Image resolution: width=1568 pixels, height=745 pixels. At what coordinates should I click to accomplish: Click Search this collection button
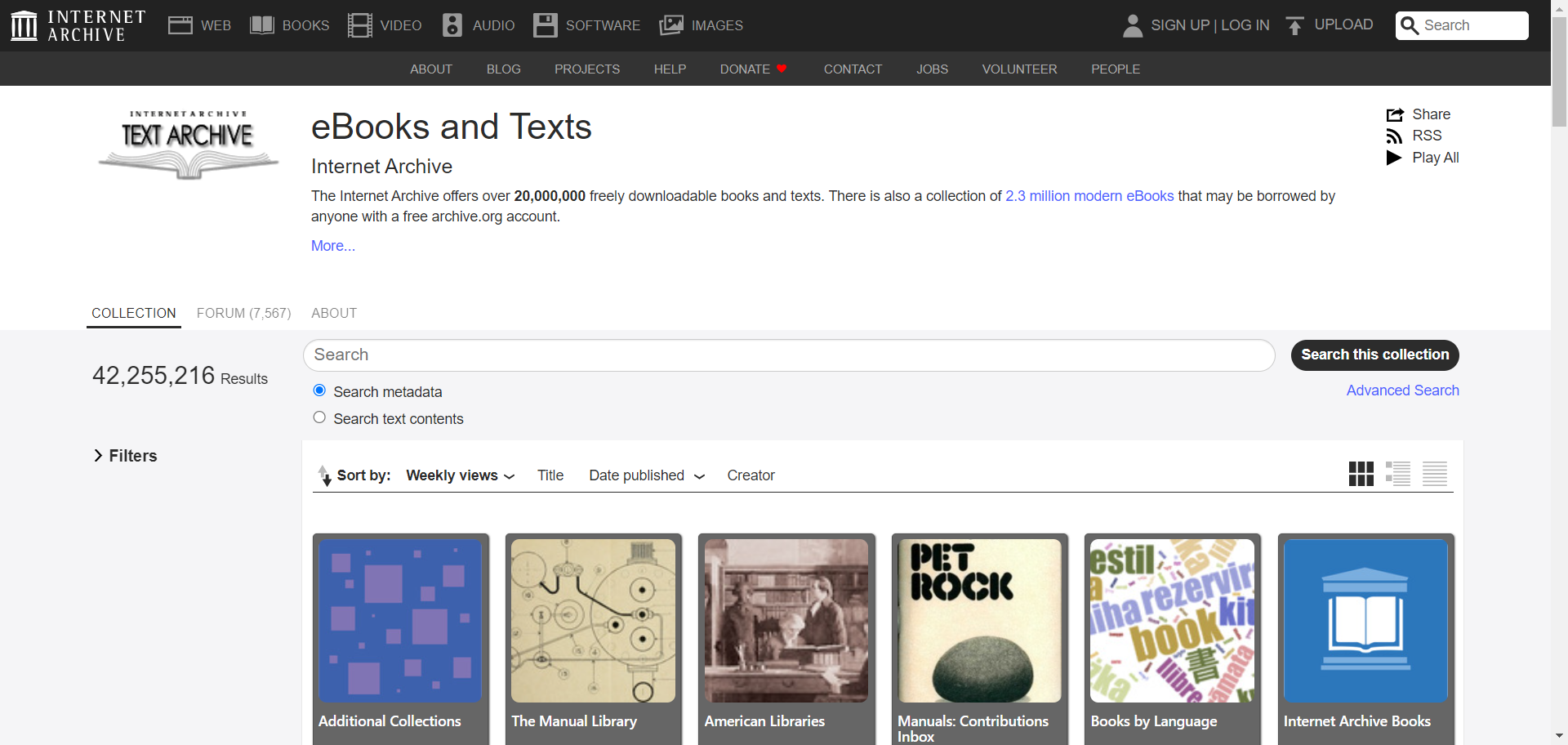(x=1374, y=355)
